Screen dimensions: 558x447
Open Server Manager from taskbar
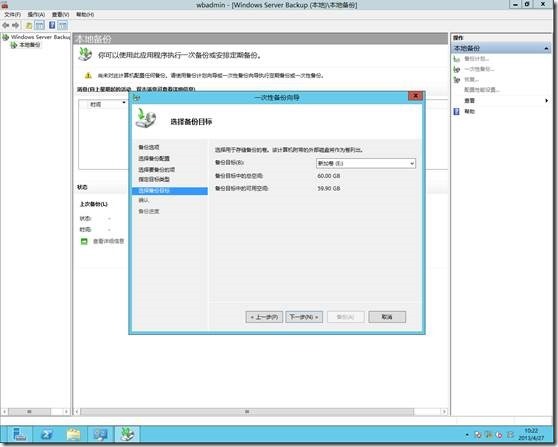click(20, 435)
